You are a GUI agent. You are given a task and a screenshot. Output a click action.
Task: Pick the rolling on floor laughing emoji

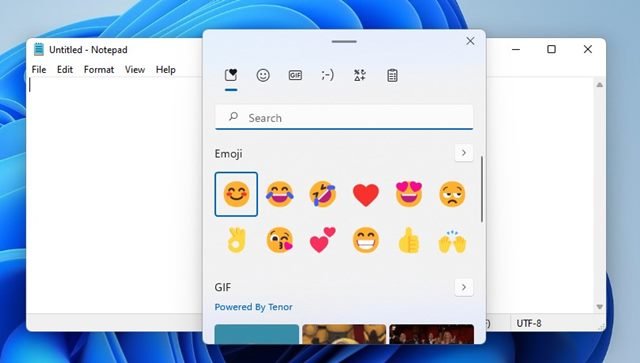[323, 194]
